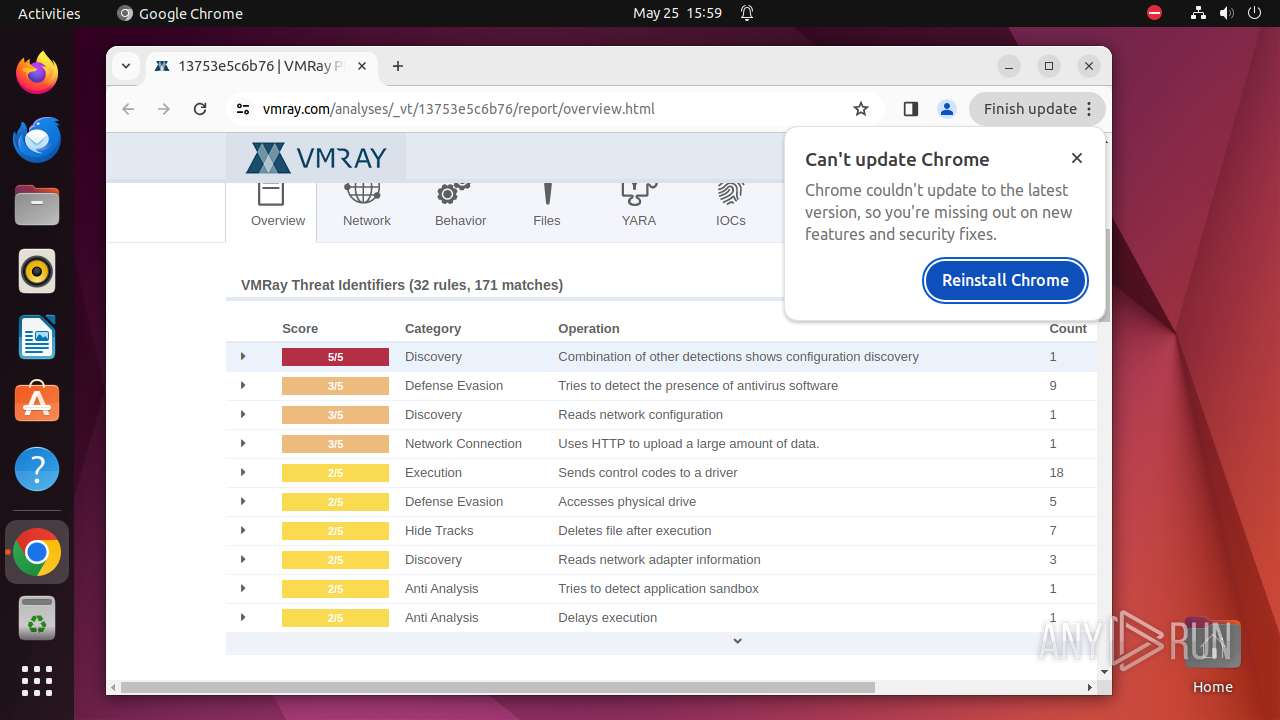The image size is (1280, 720).
Task: Click the 5/5 red score bar
Action: 335,357
